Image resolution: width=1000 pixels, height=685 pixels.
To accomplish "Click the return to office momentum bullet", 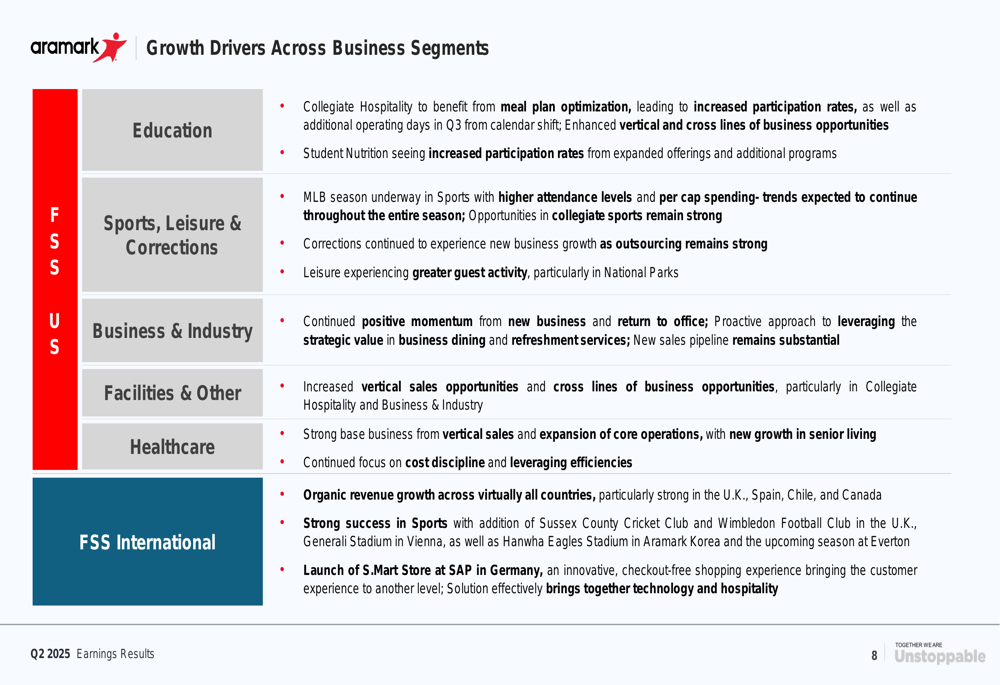I will point(609,330).
